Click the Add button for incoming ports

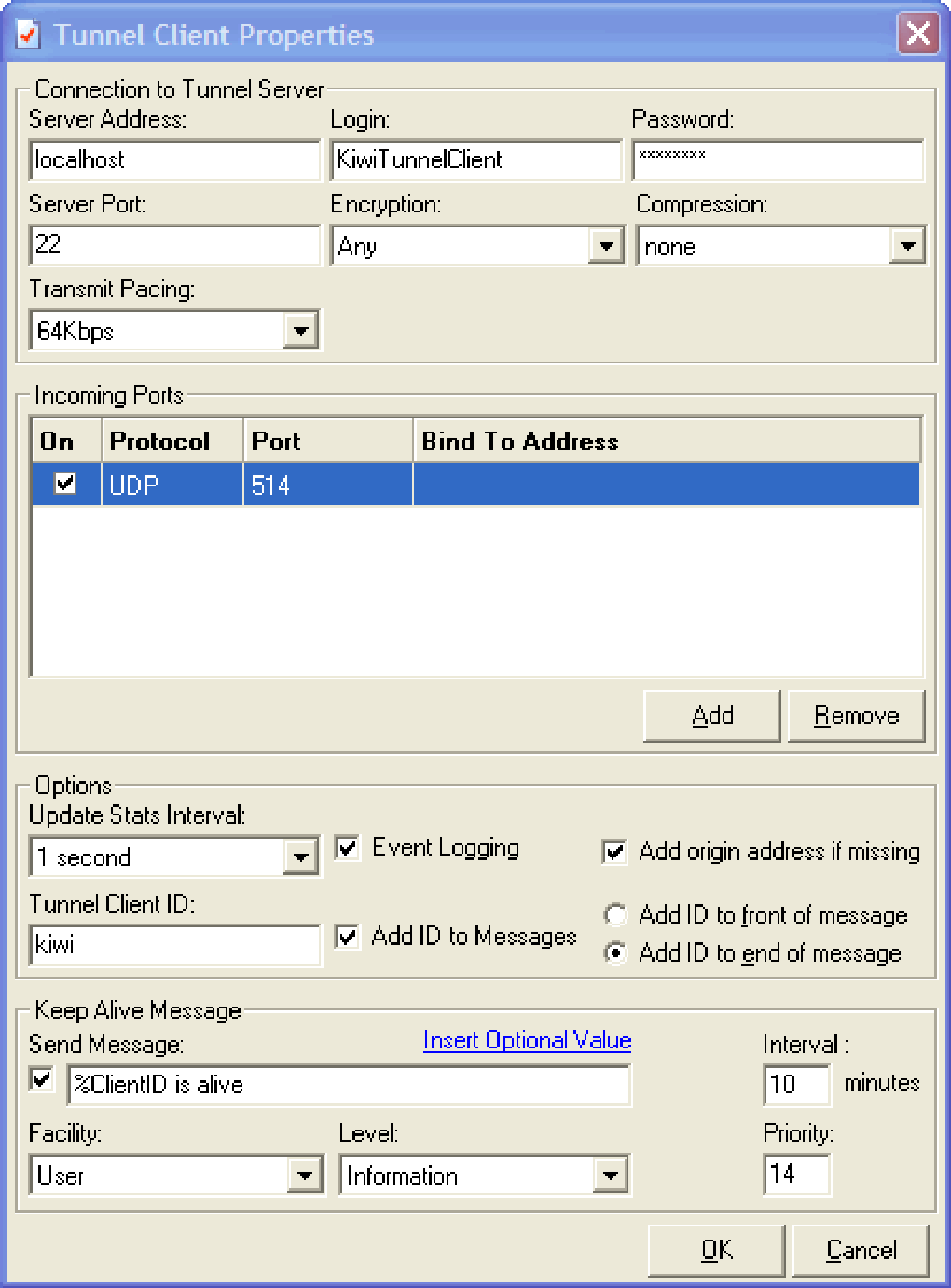pos(712,716)
